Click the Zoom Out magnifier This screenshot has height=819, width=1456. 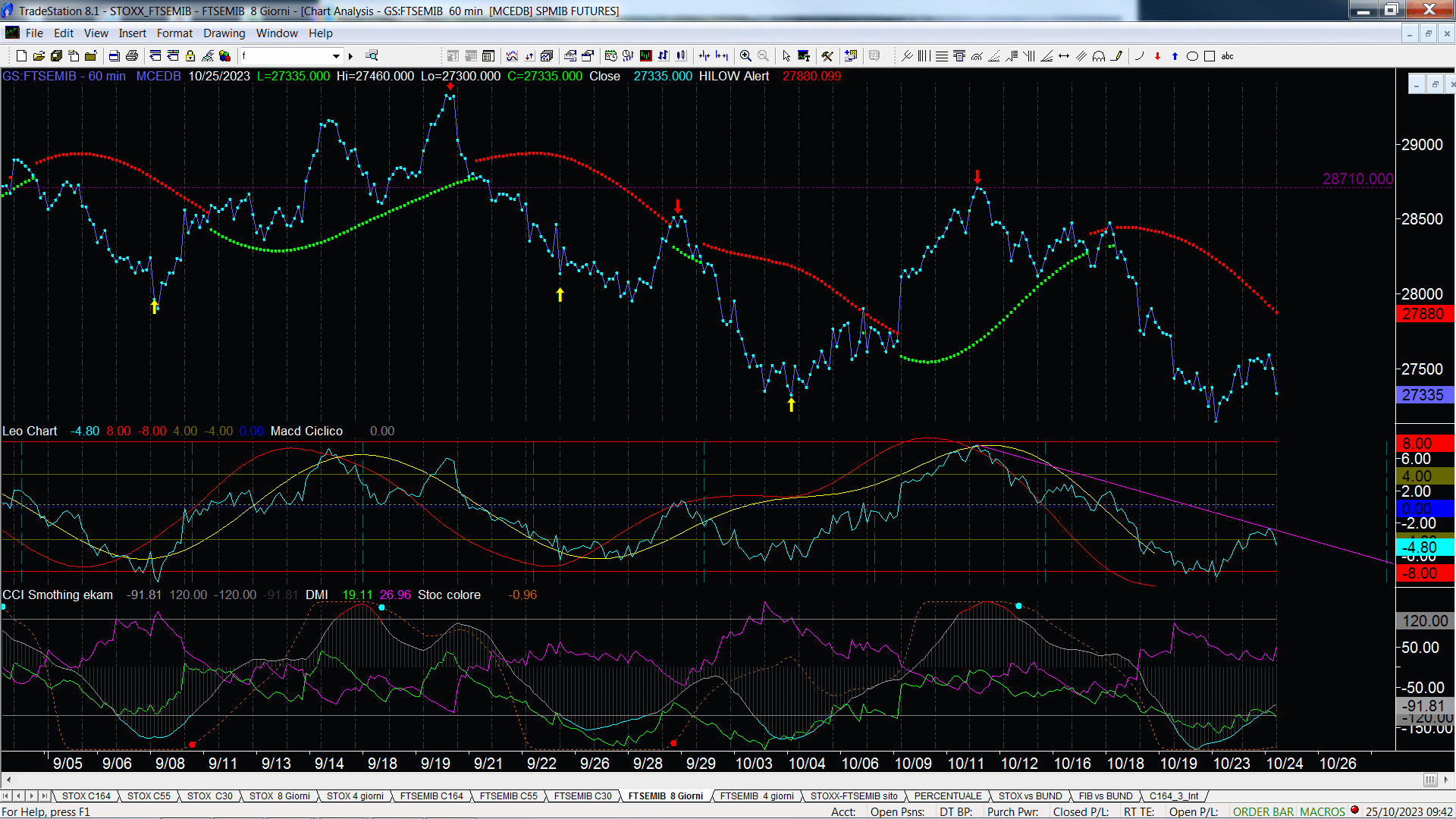tap(763, 56)
